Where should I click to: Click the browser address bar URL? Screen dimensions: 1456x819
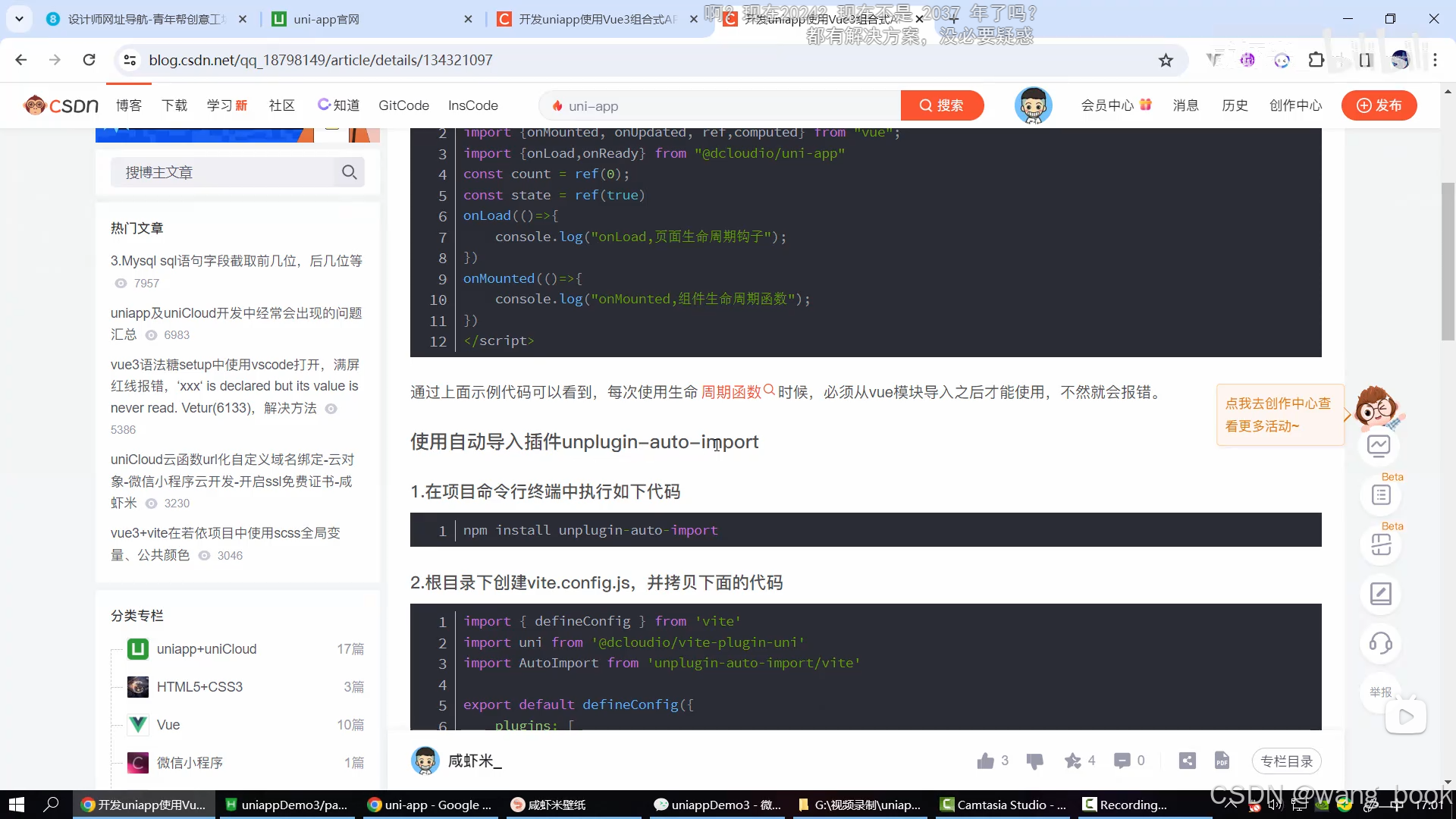tap(321, 60)
